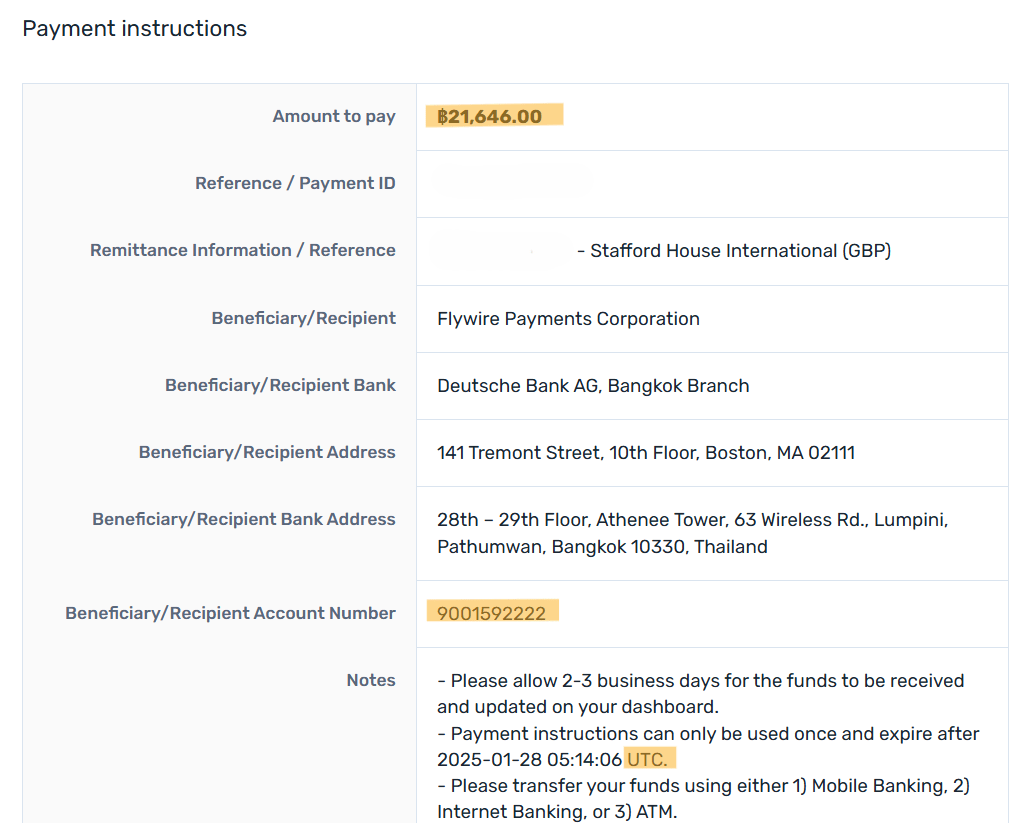Click the Amount to pay label
The width and height of the screenshot is (1022, 823).
click(334, 117)
